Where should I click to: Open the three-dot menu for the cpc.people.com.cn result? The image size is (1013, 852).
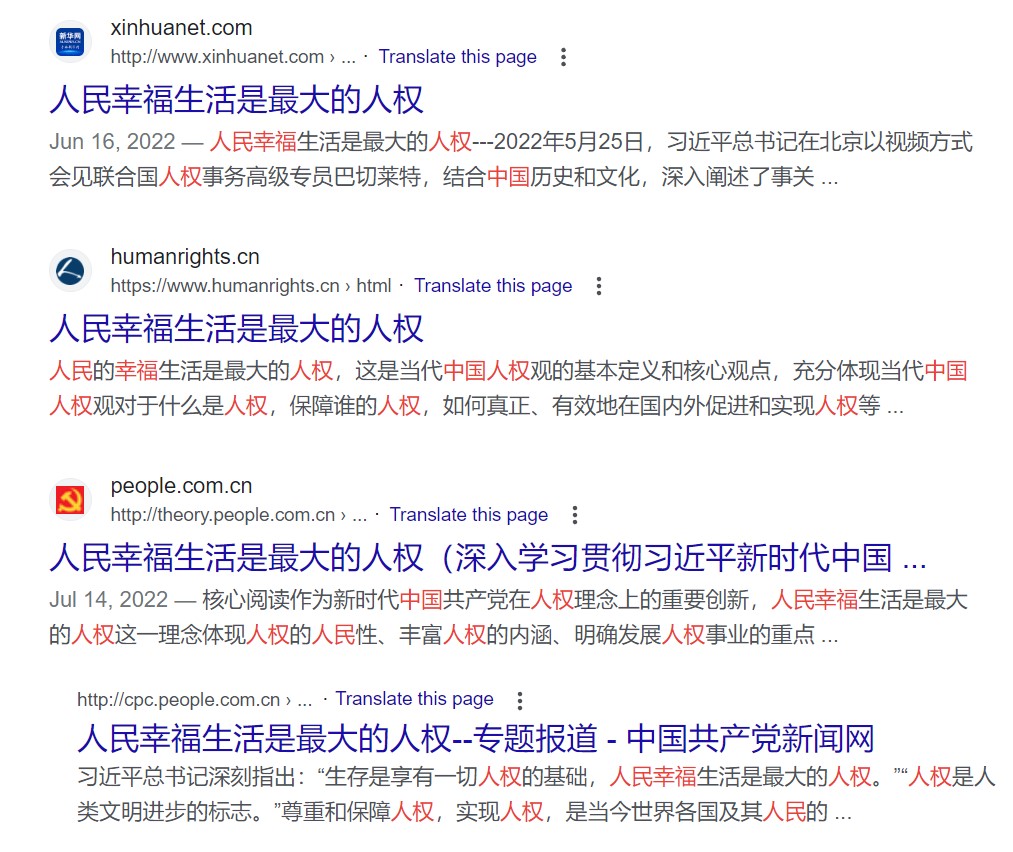(519, 700)
